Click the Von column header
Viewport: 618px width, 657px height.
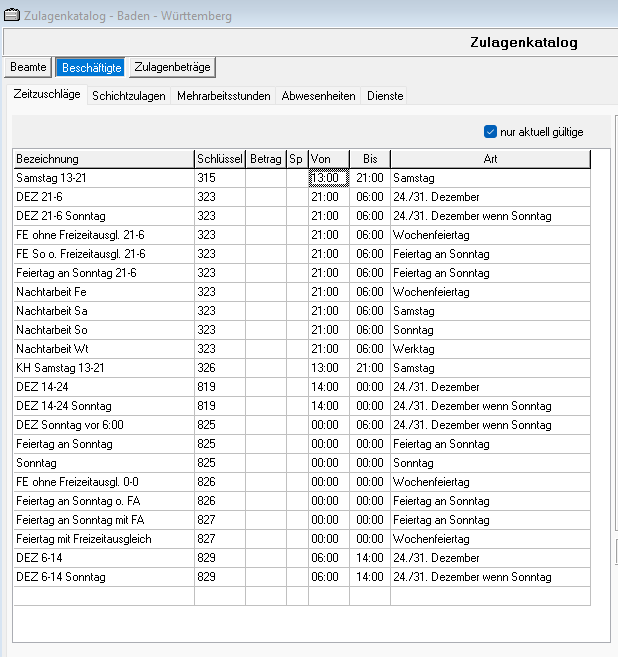328,159
